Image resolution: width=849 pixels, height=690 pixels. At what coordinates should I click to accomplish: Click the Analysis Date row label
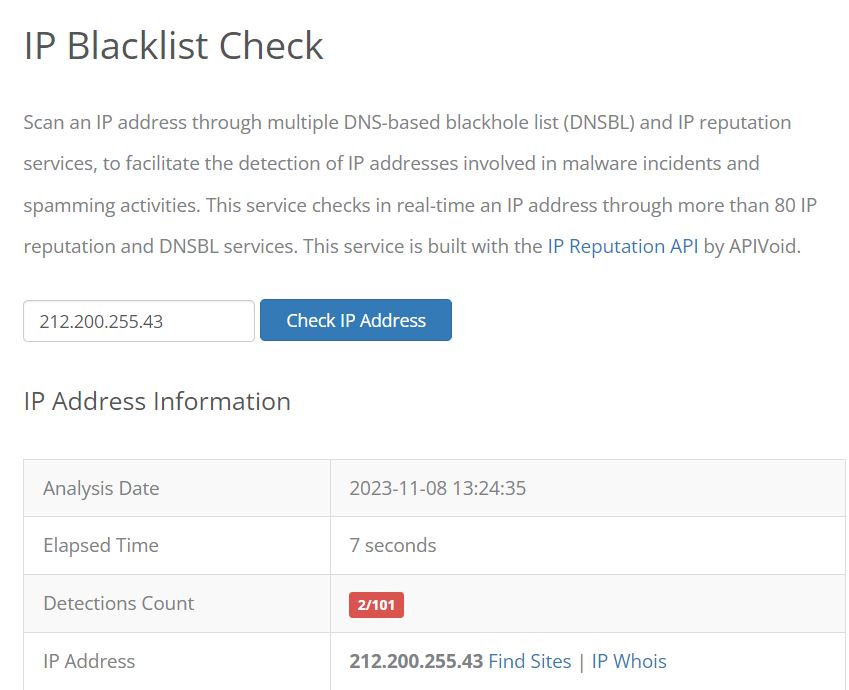pos(101,489)
